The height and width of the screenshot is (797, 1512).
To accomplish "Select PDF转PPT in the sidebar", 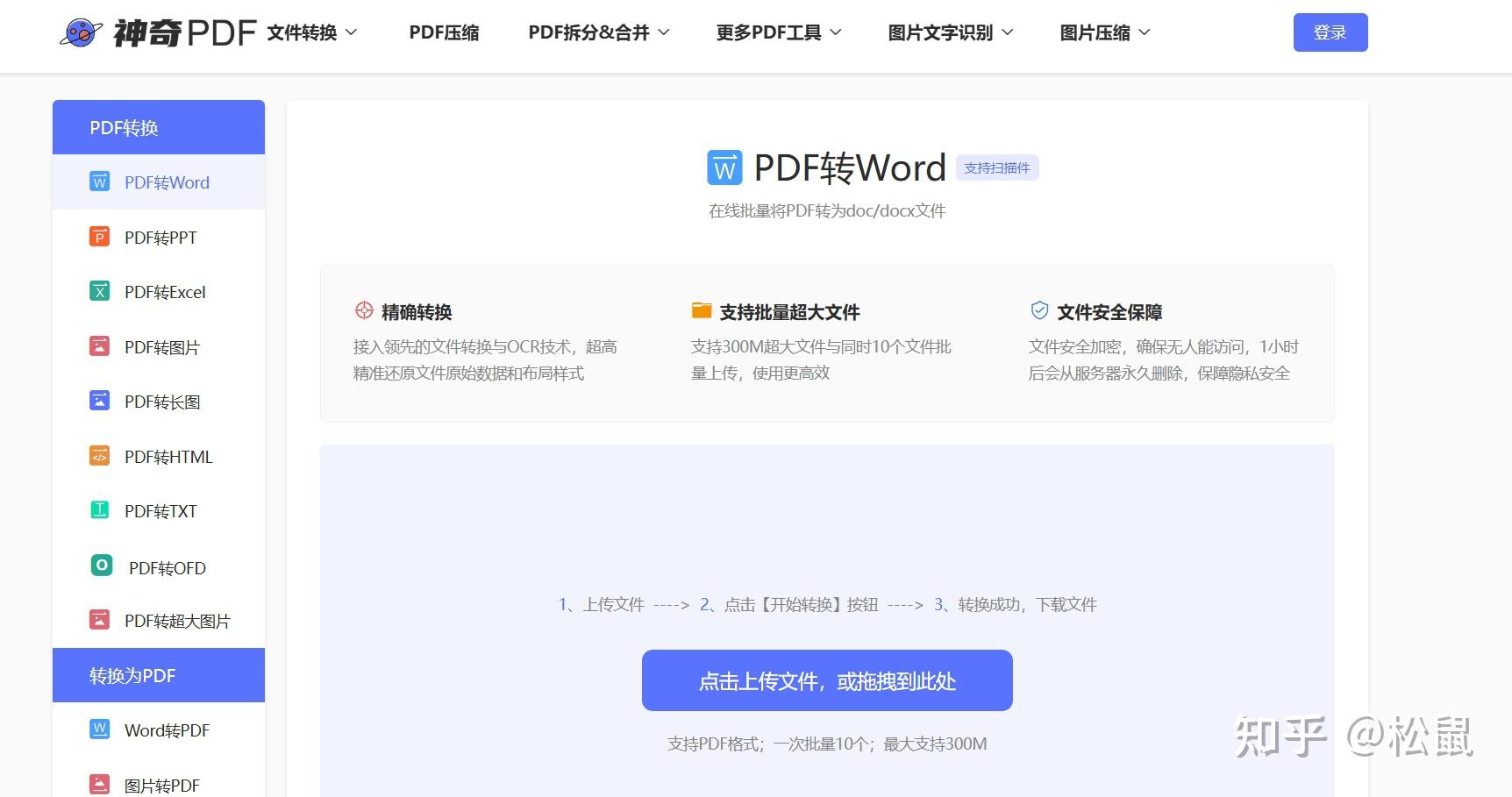I will click(159, 238).
